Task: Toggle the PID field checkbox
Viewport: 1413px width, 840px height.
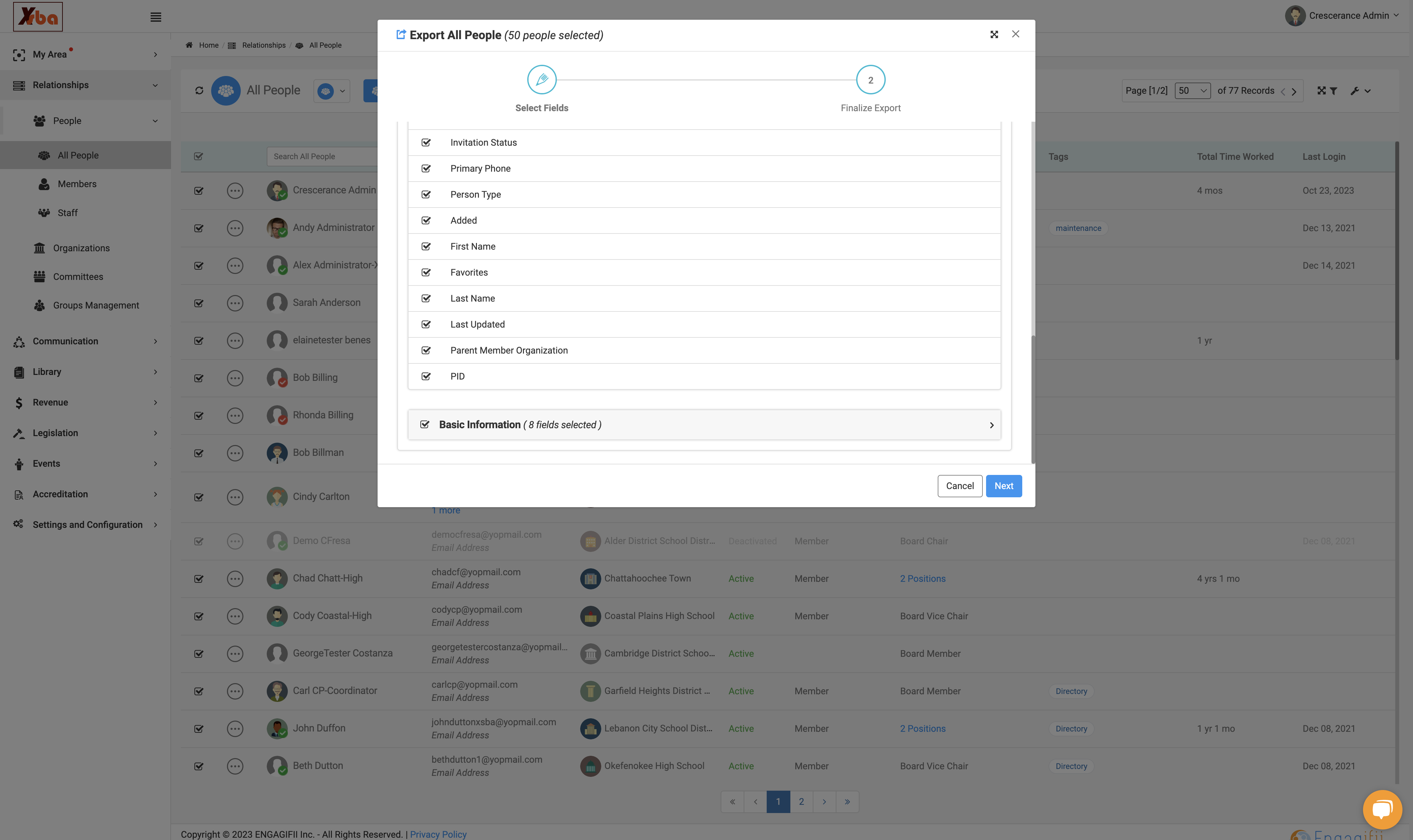Action: (426, 376)
